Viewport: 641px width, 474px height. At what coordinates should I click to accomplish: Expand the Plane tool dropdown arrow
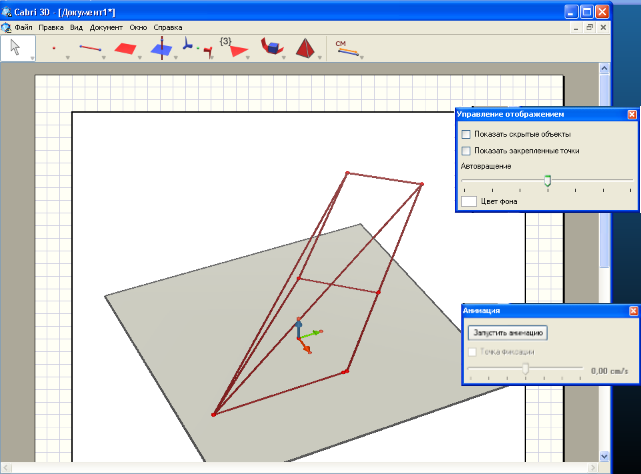(x=141, y=58)
